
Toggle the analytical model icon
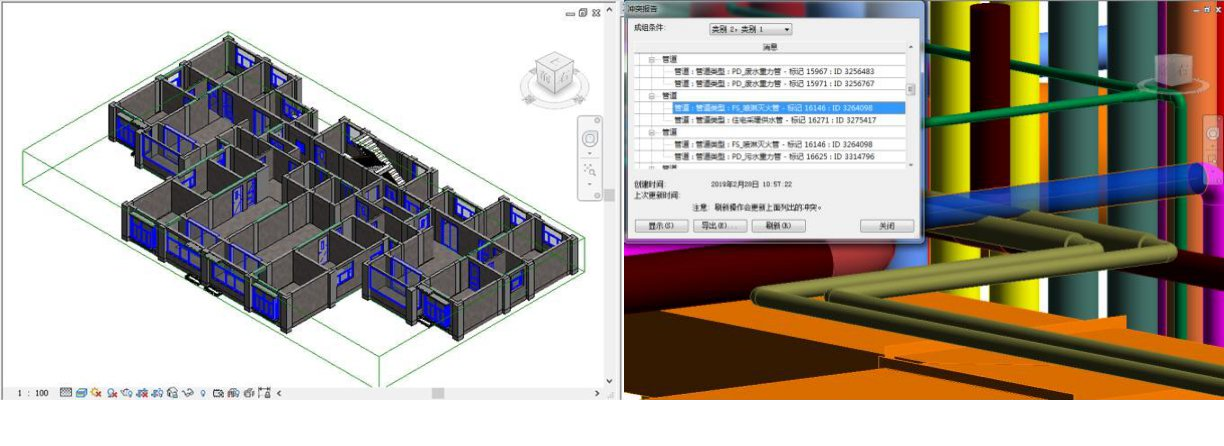(232, 393)
